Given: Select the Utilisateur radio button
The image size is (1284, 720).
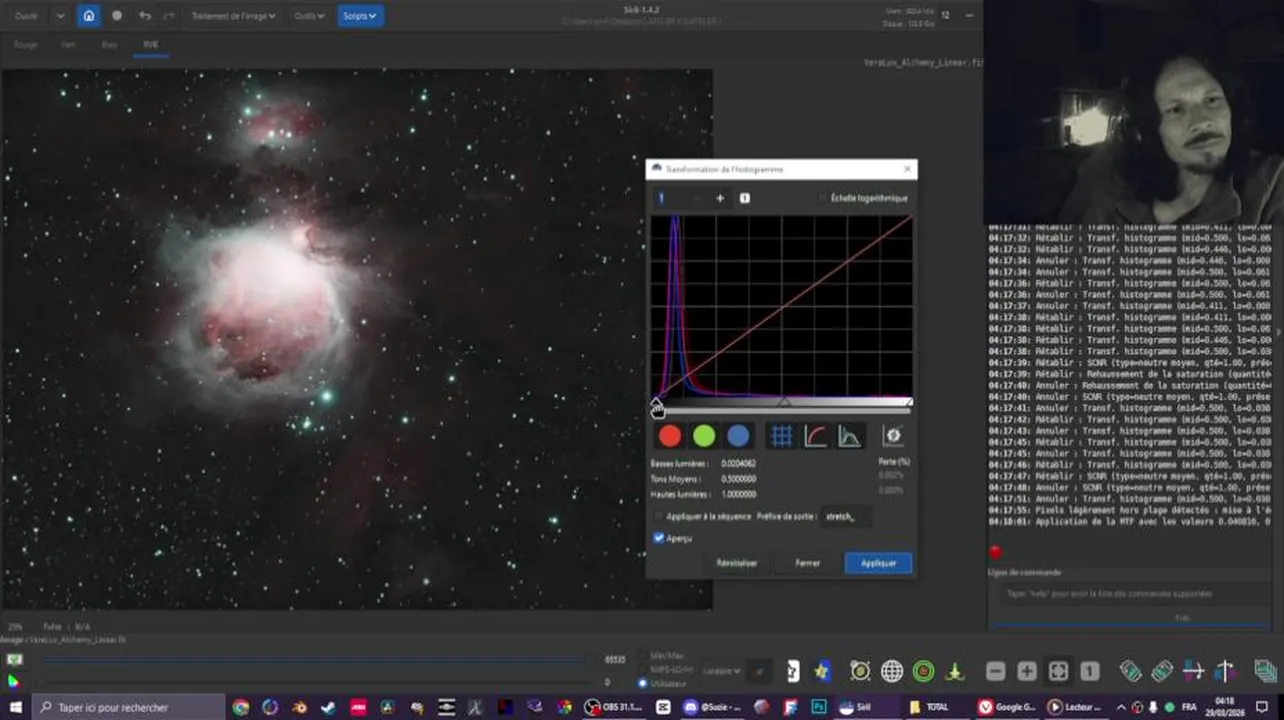Looking at the screenshot, I should 642,683.
